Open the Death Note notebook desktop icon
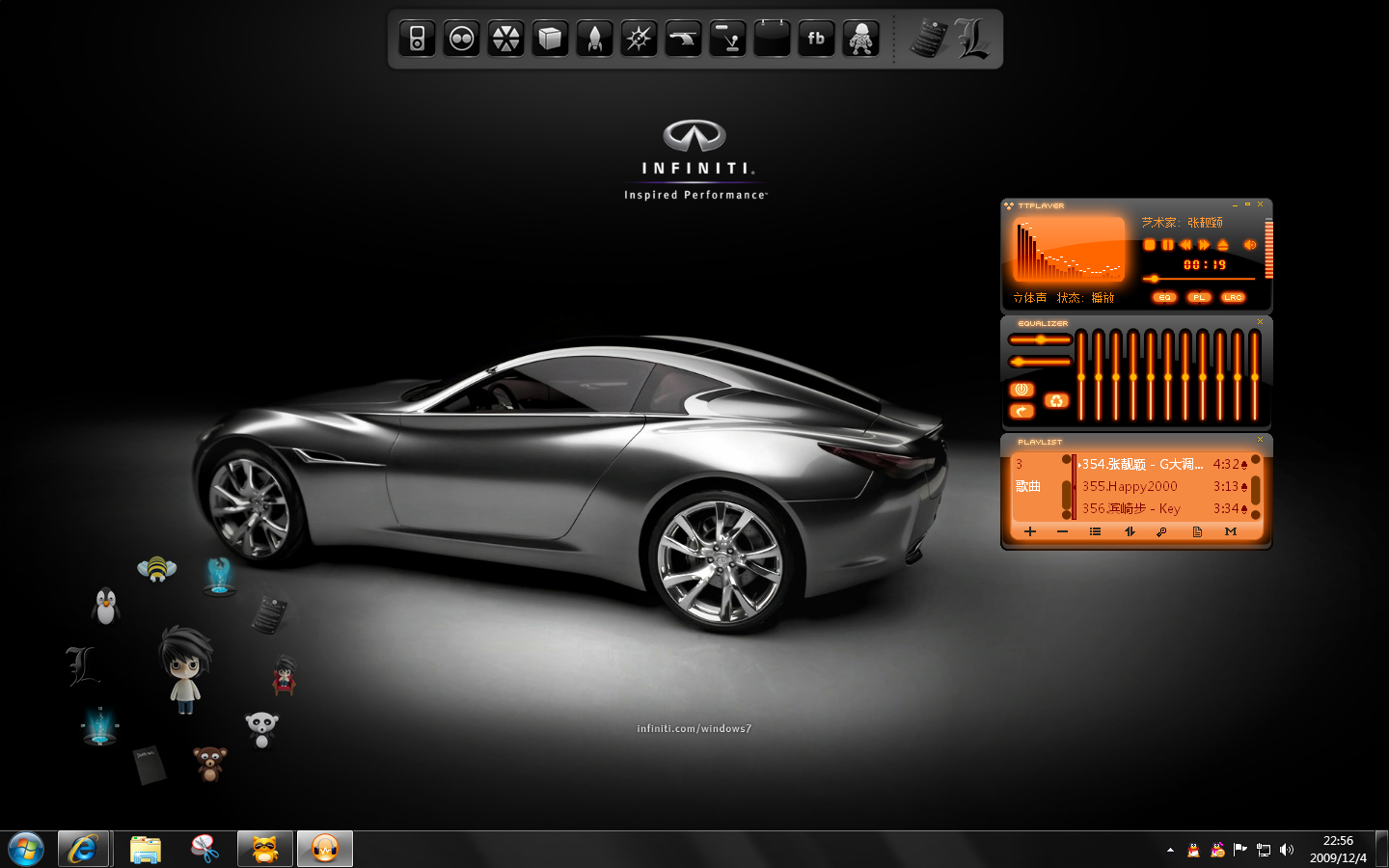The height and width of the screenshot is (868, 1389). pos(150,765)
